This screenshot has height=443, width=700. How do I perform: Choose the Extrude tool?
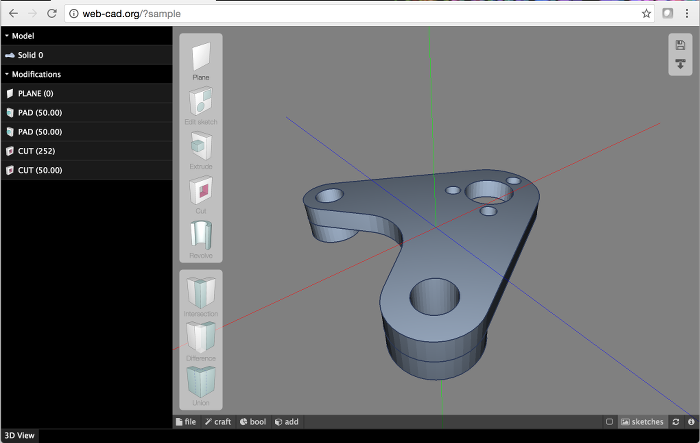(x=201, y=147)
